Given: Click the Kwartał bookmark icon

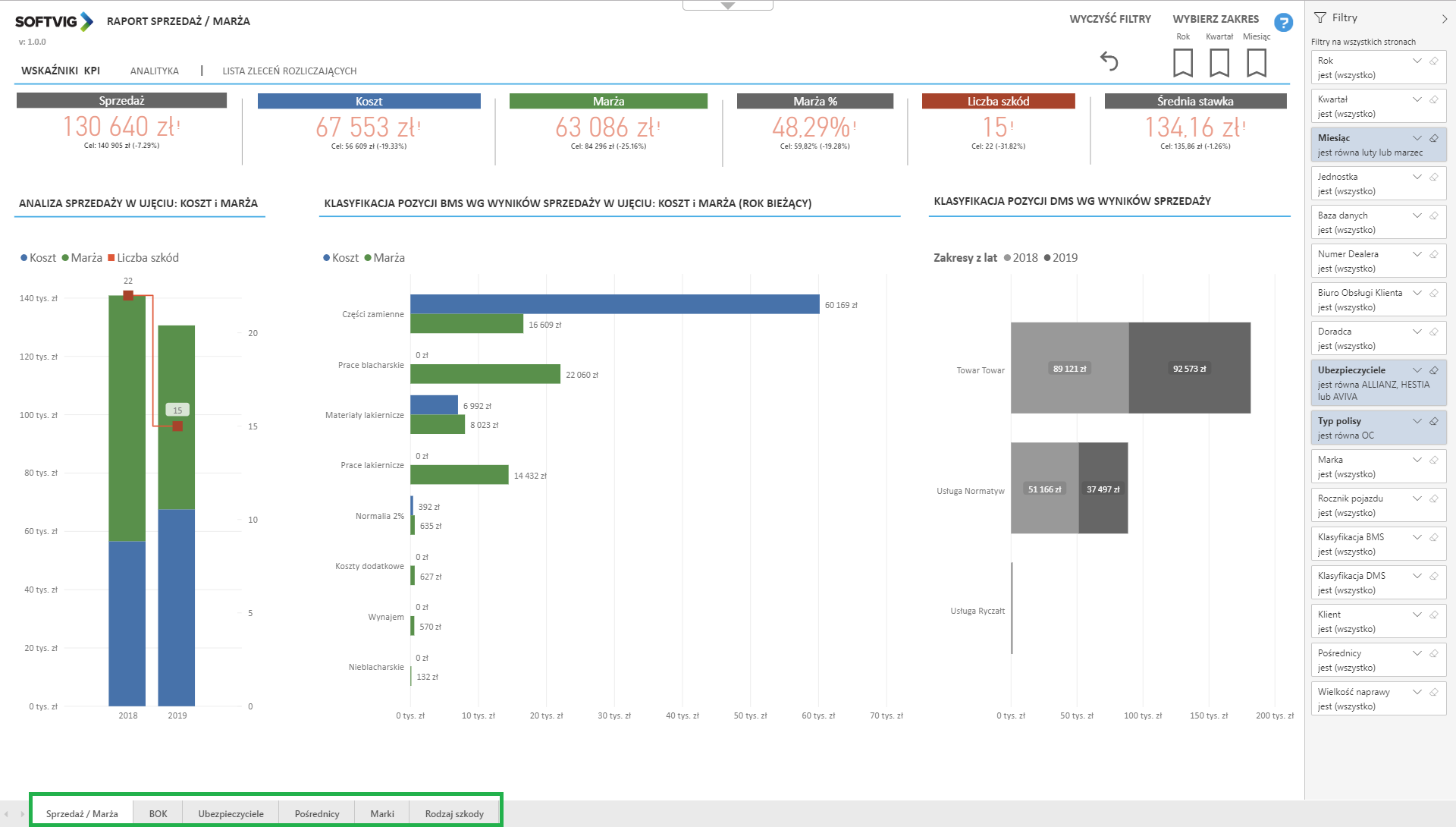Looking at the screenshot, I should pyautogui.click(x=1219, y=62).
